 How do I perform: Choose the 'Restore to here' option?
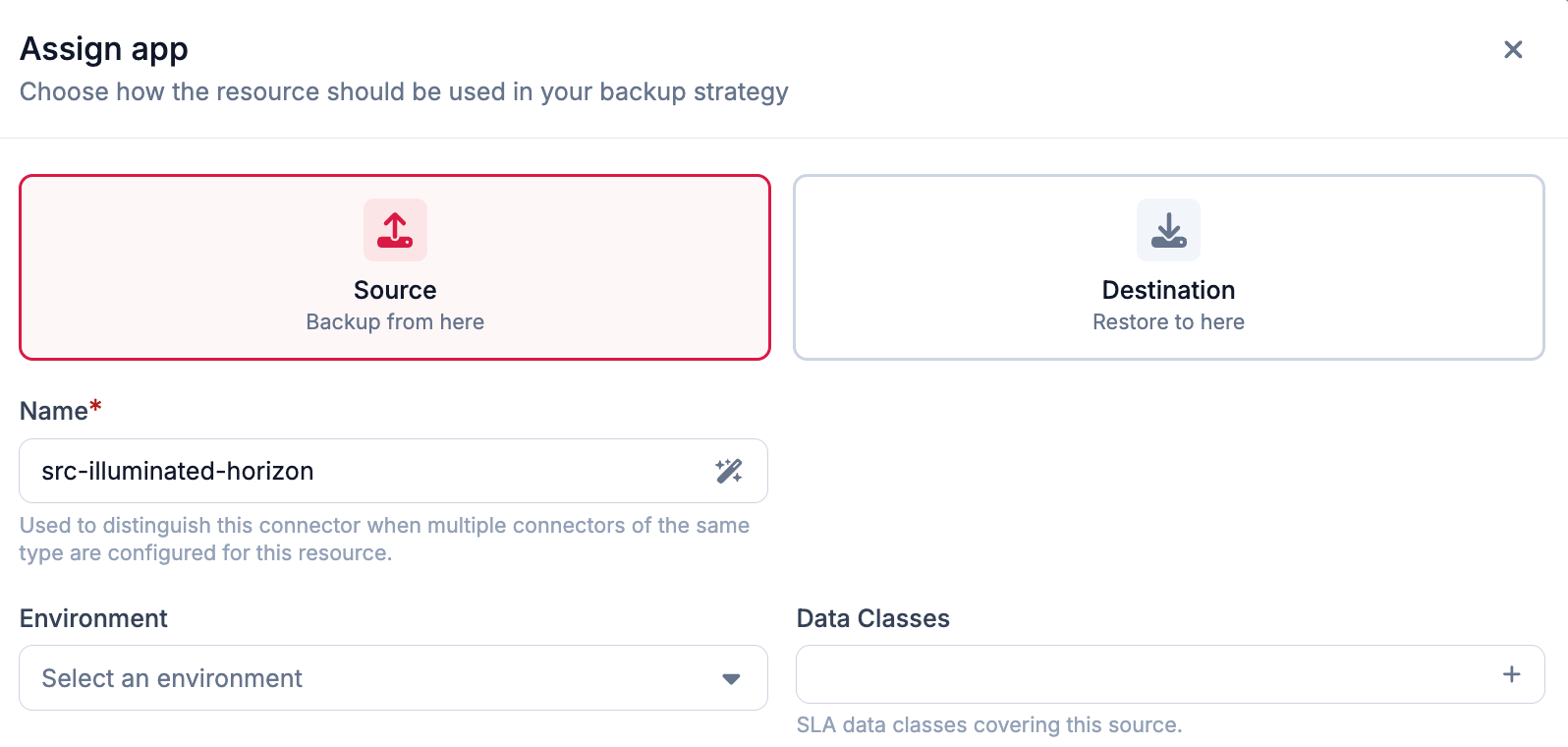pyautogui.click(x=1168, y=321)
